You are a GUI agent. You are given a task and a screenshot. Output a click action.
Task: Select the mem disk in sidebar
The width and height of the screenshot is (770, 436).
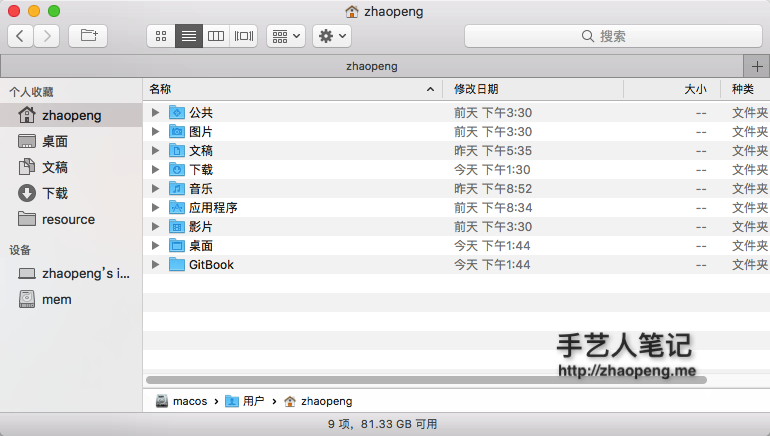[x=56, y=299]
